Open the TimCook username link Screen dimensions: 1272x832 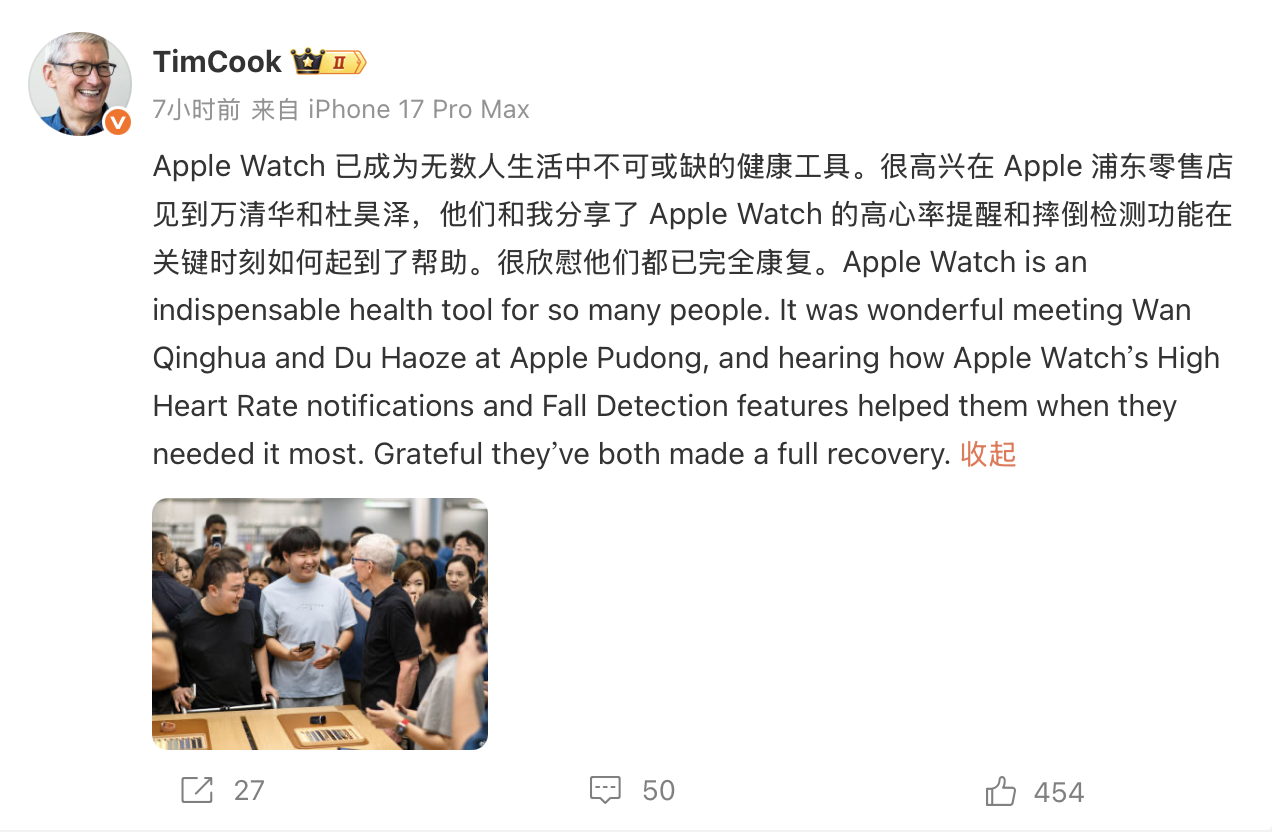(217, 62)
